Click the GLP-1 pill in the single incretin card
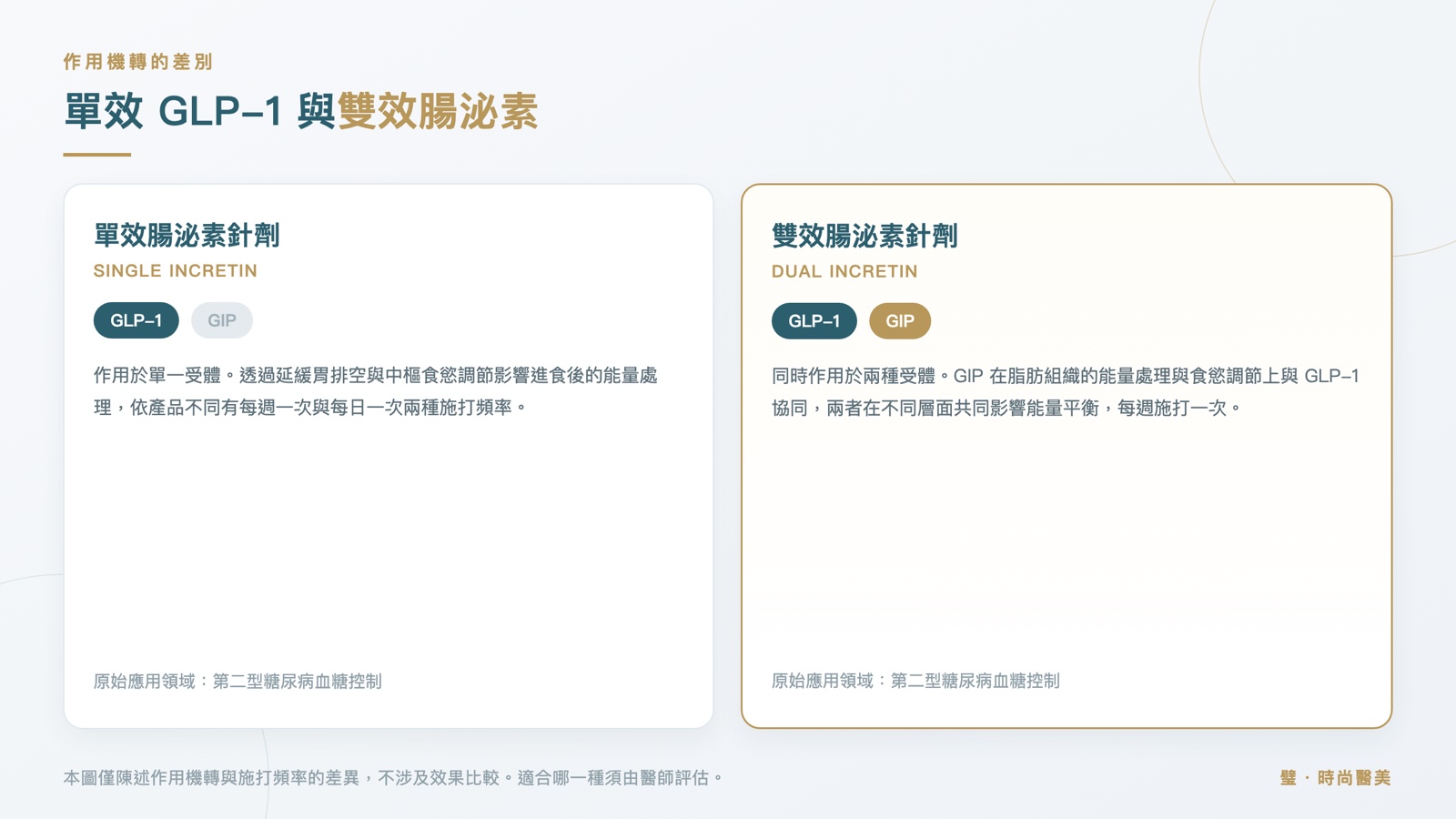Image resolution: width=1456 pixels, height=819 pixels. tap(136, 320)
